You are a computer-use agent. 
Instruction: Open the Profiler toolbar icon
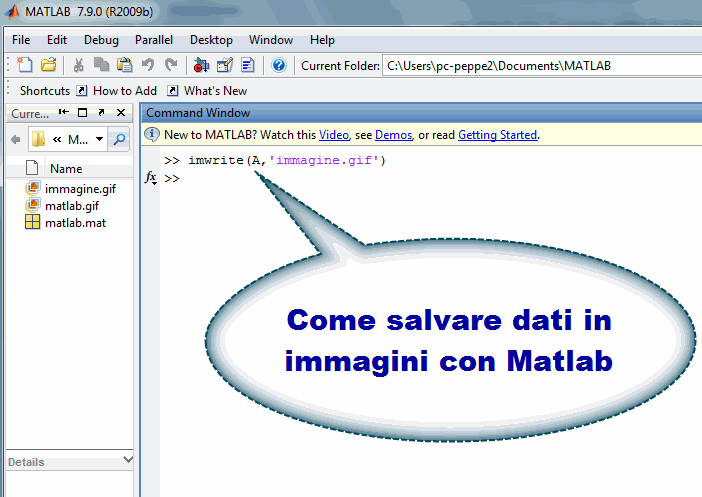[248, 65]
